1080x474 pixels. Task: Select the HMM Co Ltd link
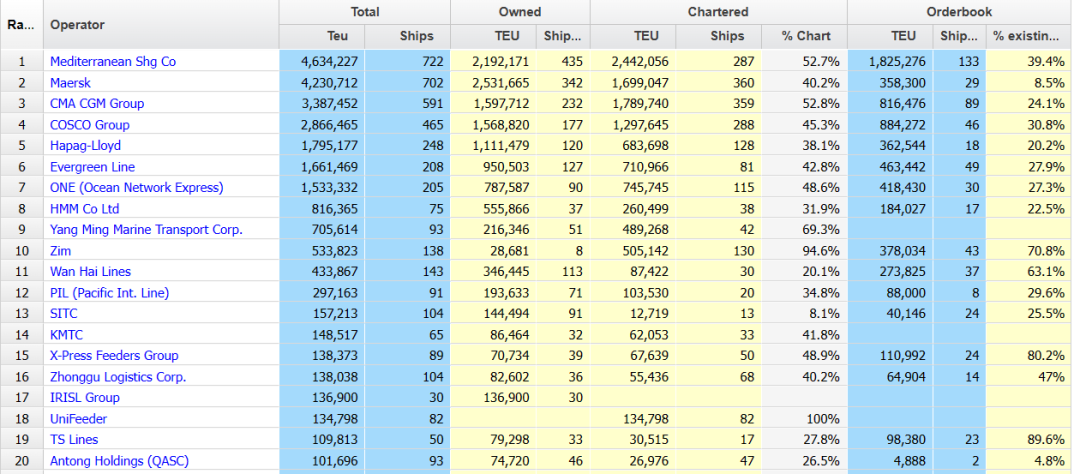point(85,209)
